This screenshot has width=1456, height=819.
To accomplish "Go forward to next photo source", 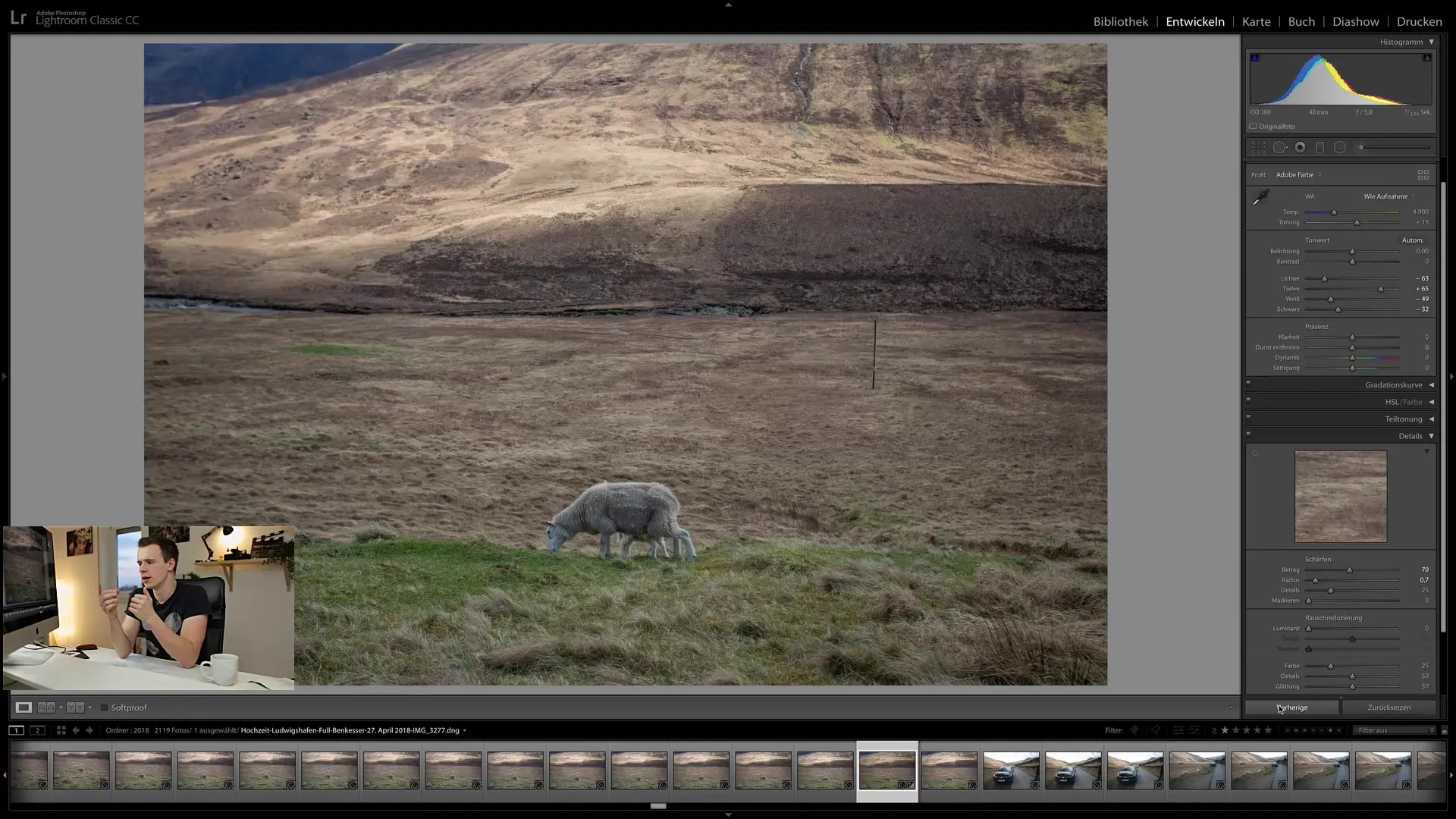I will [x=89, y=730].
